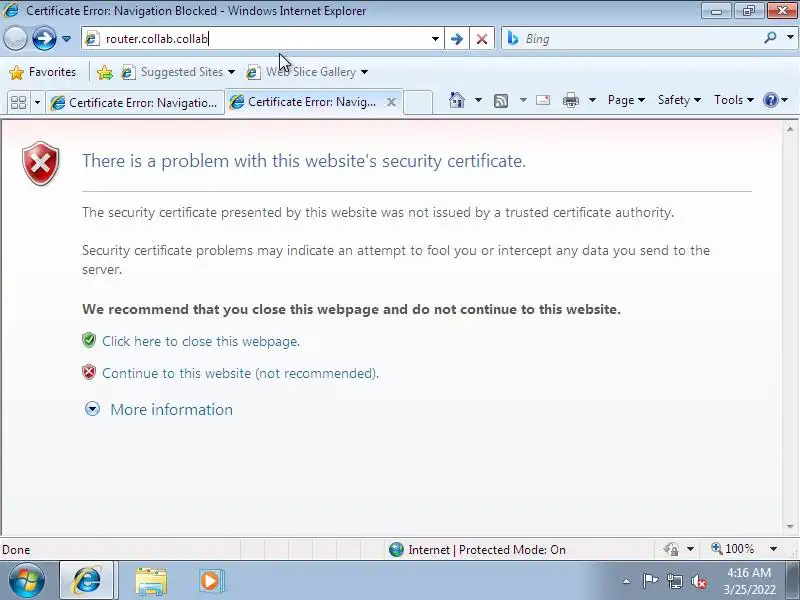The height and width of the screenshot is (600, 800).
Task: Click the red Stop loading button
Action: click(x=482, y=39)
